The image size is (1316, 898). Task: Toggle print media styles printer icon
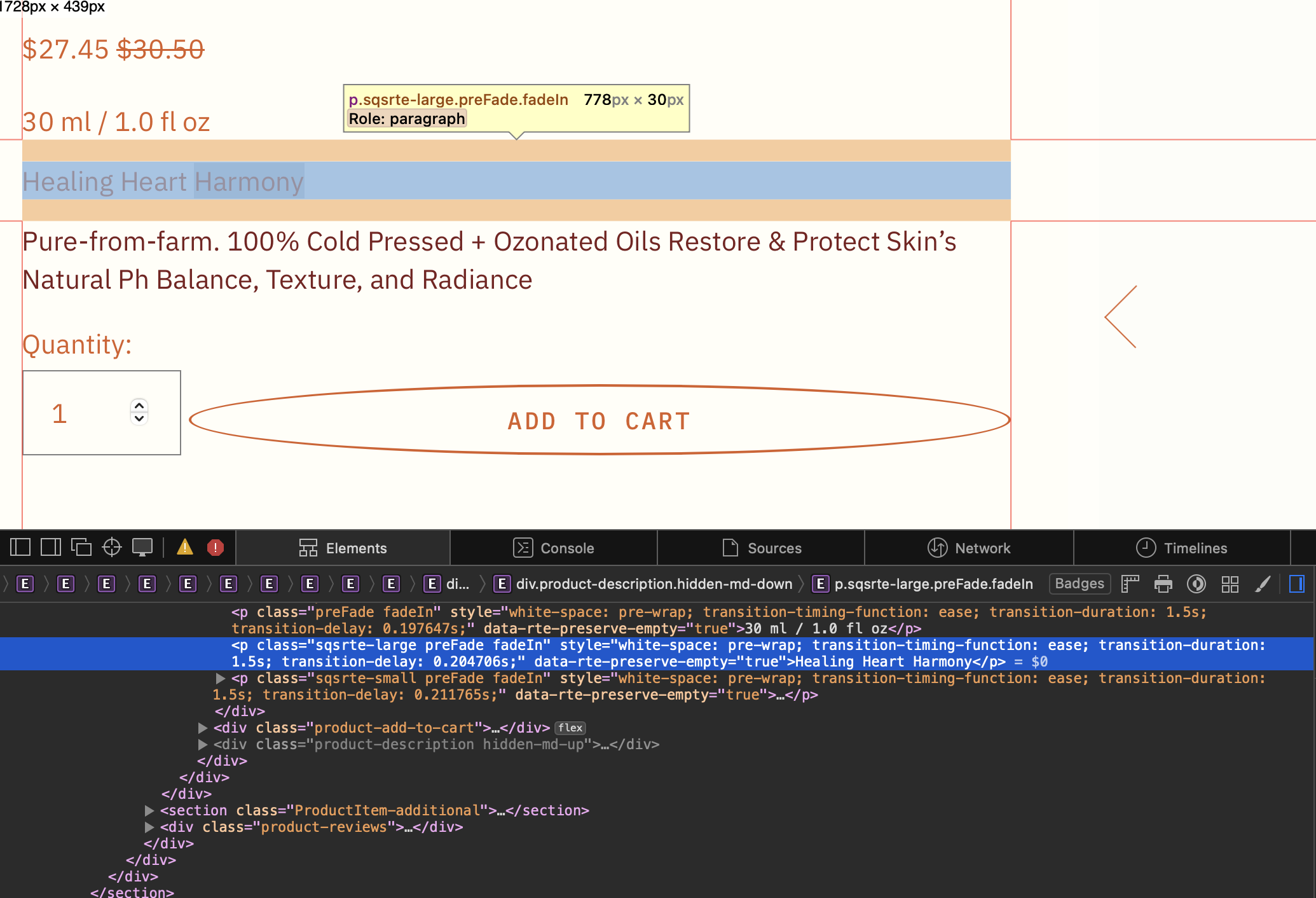1163,584
